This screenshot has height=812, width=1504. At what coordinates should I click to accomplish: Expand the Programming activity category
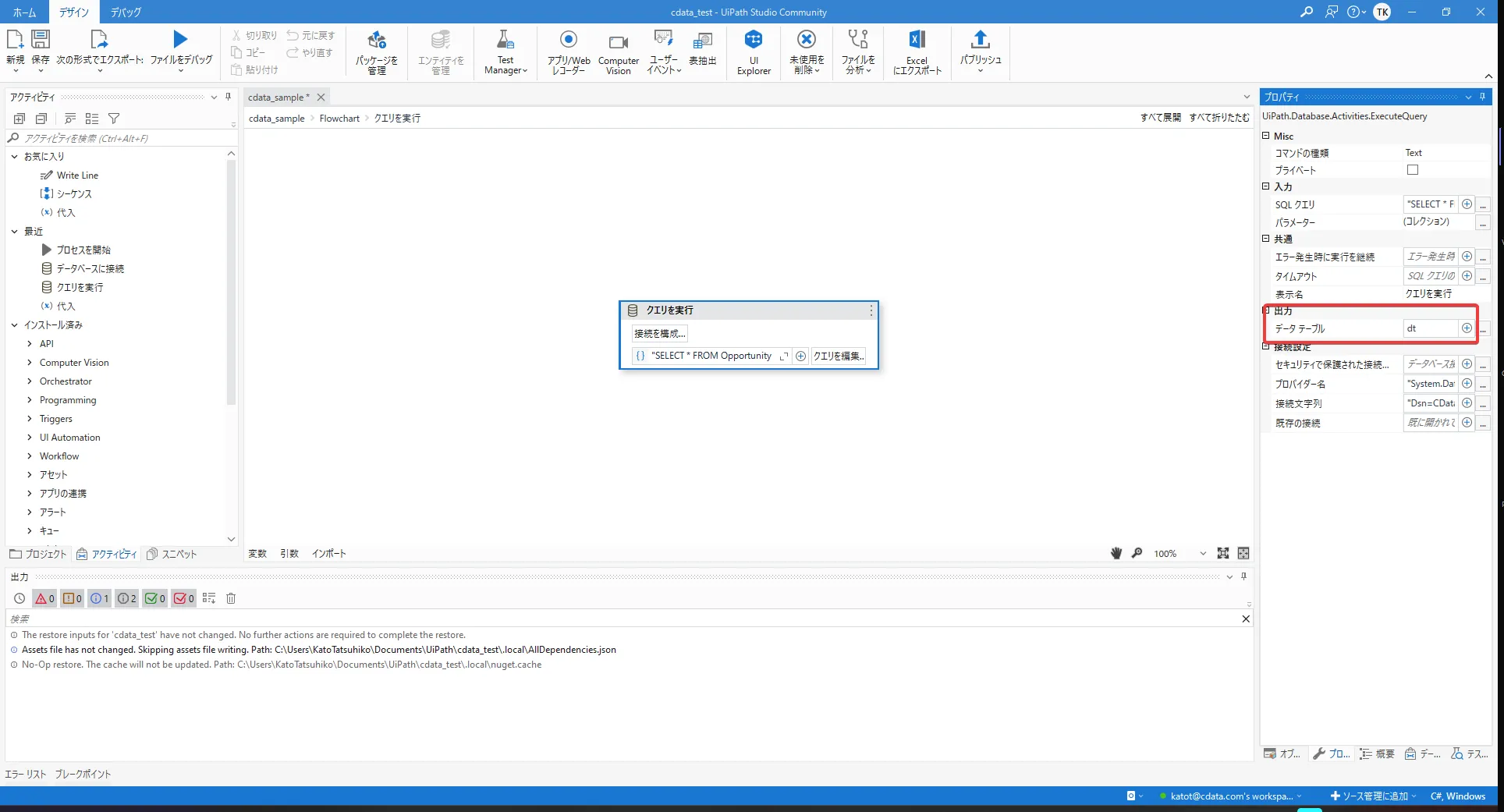point(29,399)
